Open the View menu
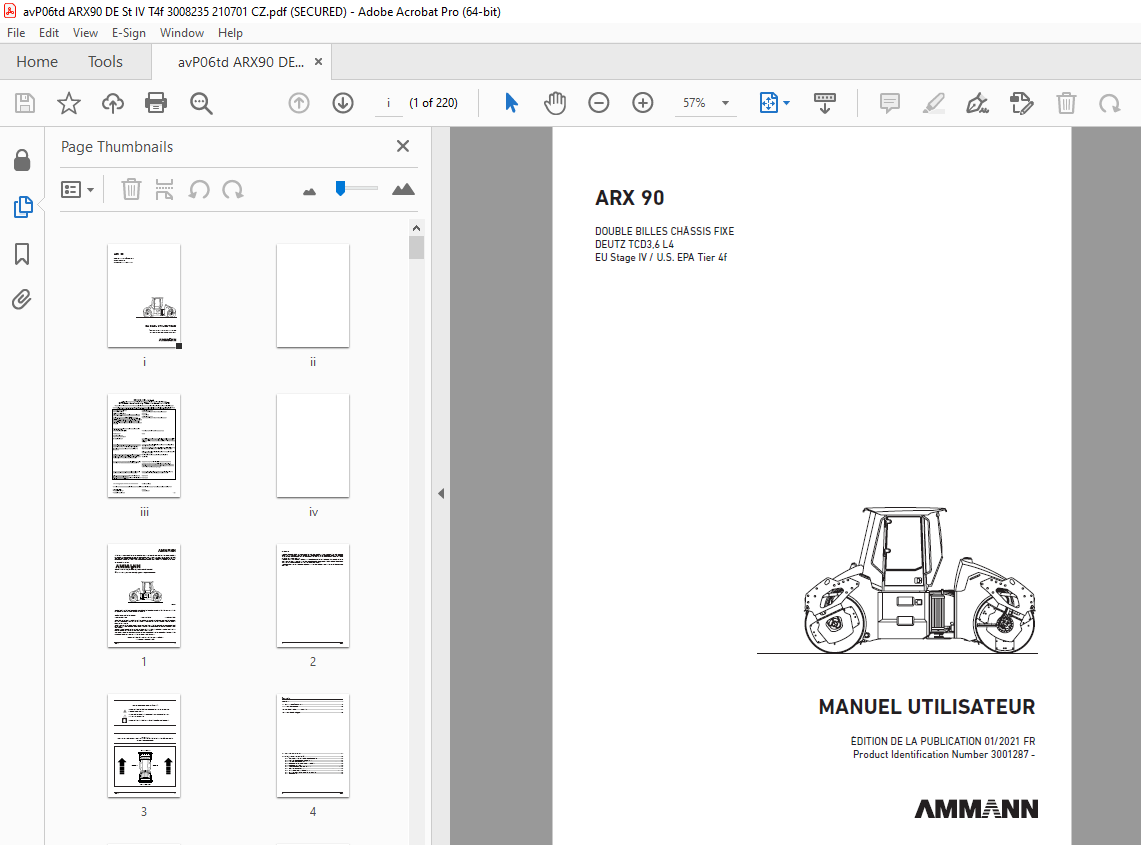The height and width of the screenshot is (845, 1141). (85, 33)
